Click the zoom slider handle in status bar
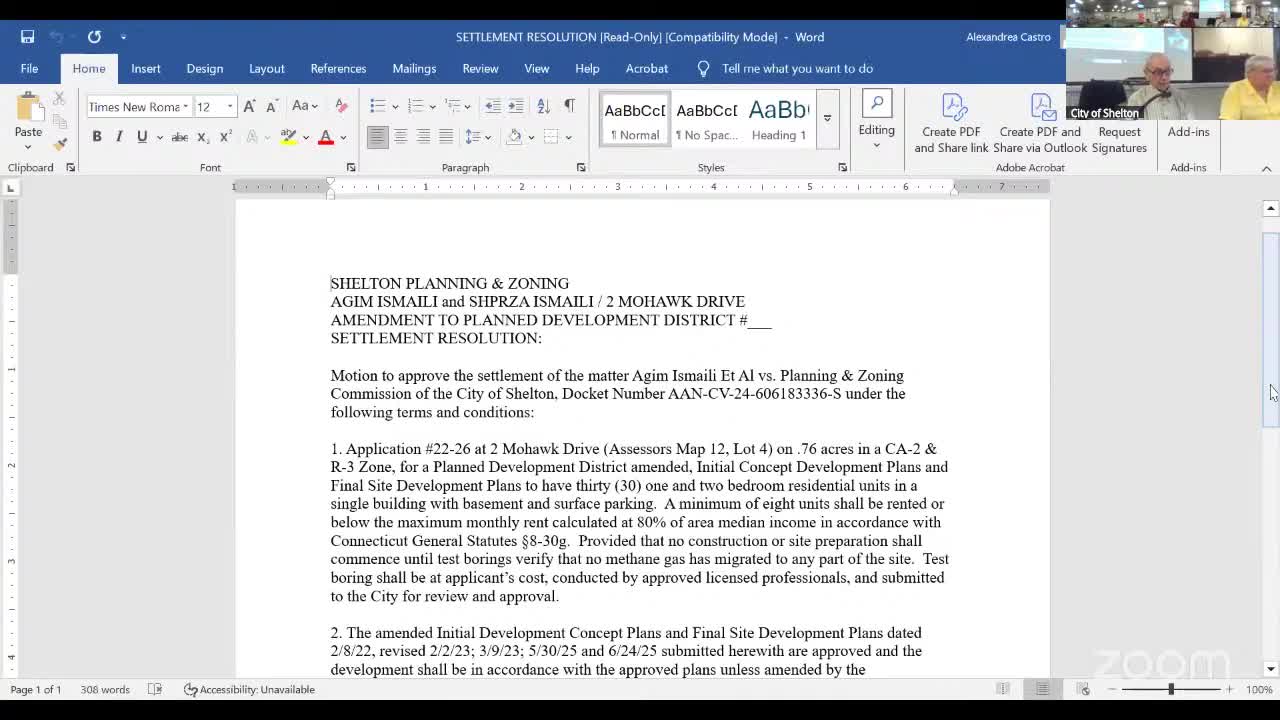The width and height of the screenshot is (1280, 720). click(x=1171, y=689)
